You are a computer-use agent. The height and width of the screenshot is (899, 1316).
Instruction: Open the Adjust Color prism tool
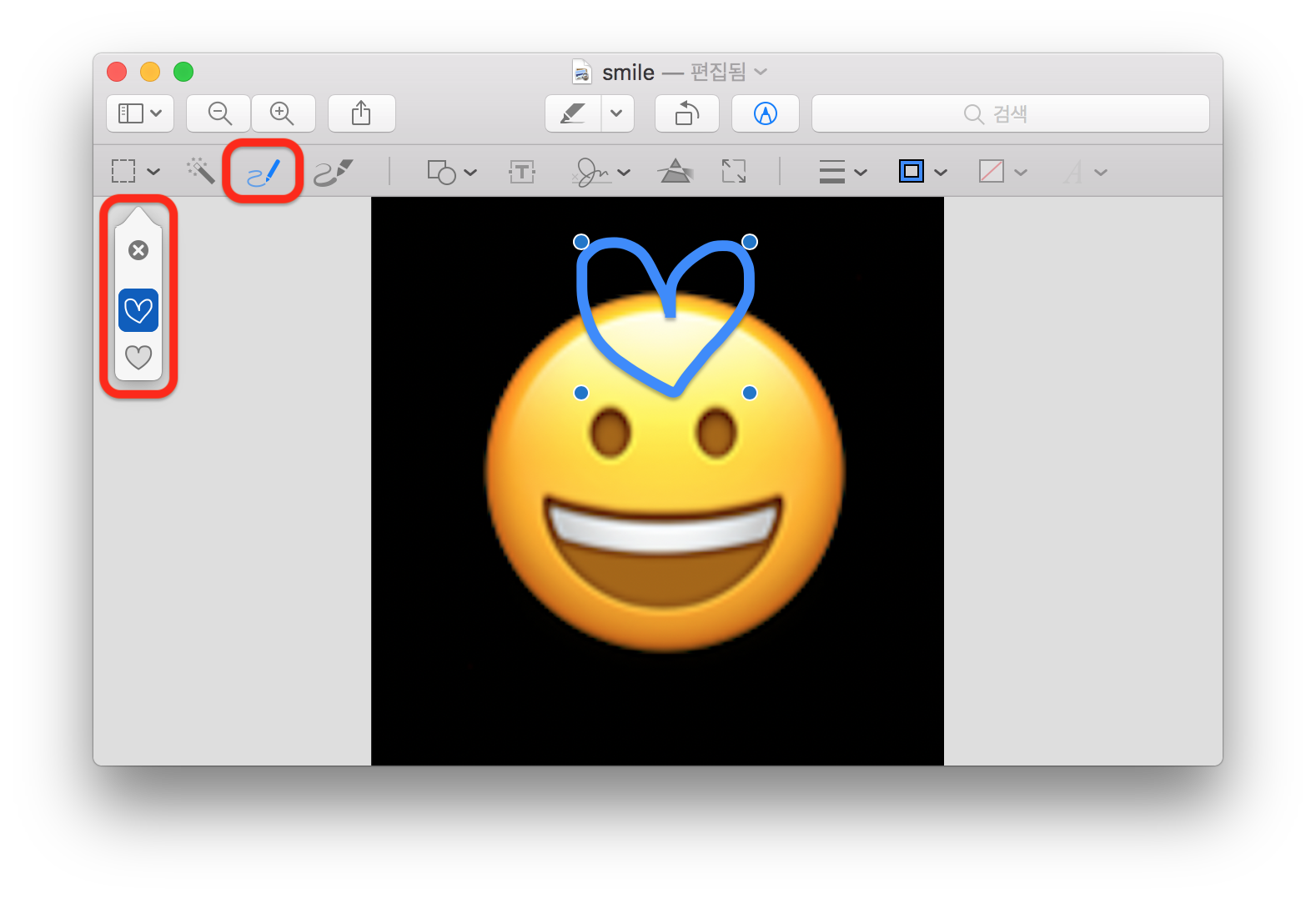(676, 171)
